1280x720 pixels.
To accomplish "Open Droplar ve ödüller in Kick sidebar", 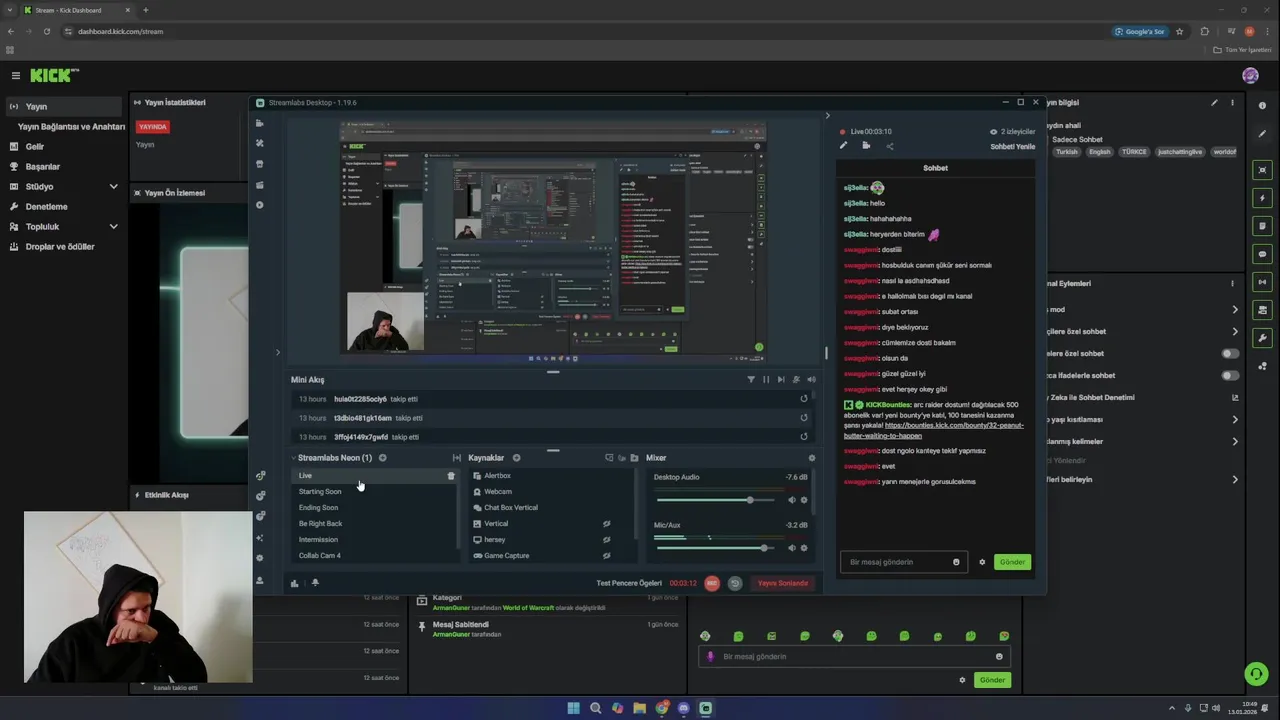I will tap(60, 247).
